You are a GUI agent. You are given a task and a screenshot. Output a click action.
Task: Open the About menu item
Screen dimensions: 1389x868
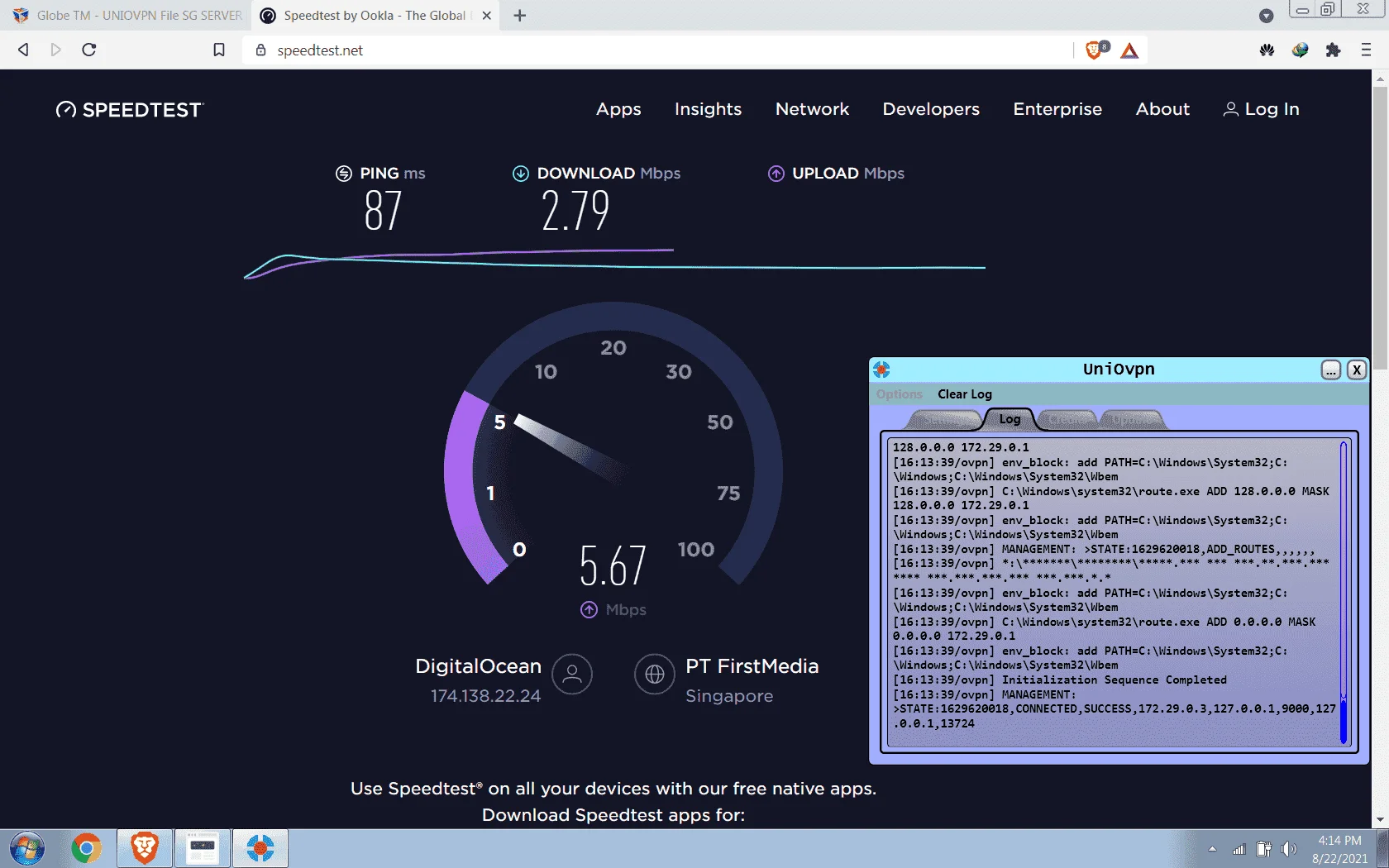click(x=1162, y=109)
